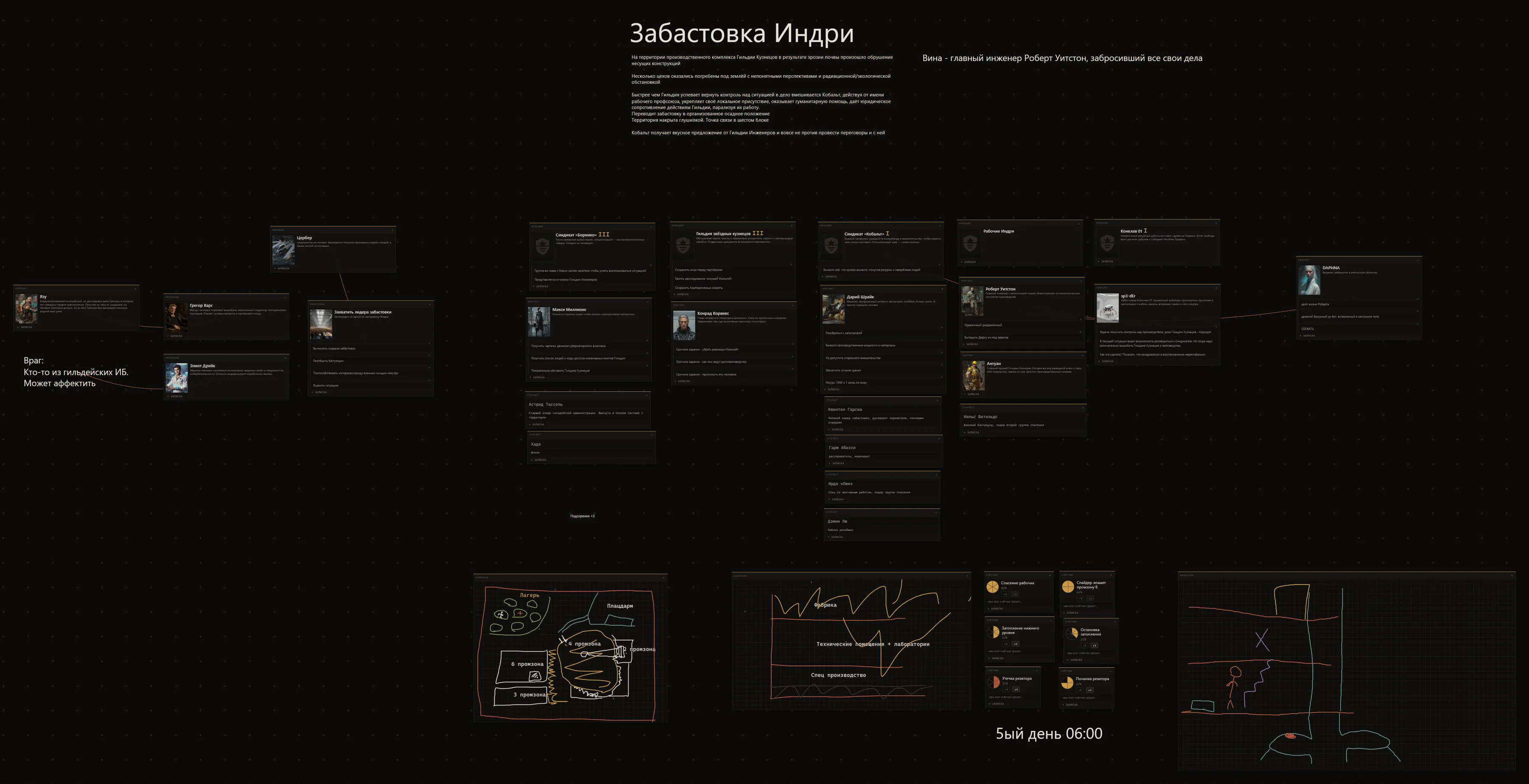The image size is (1529, 784).
Task: Click the 'Подозрения +3' label
Action: pos(582,516)
